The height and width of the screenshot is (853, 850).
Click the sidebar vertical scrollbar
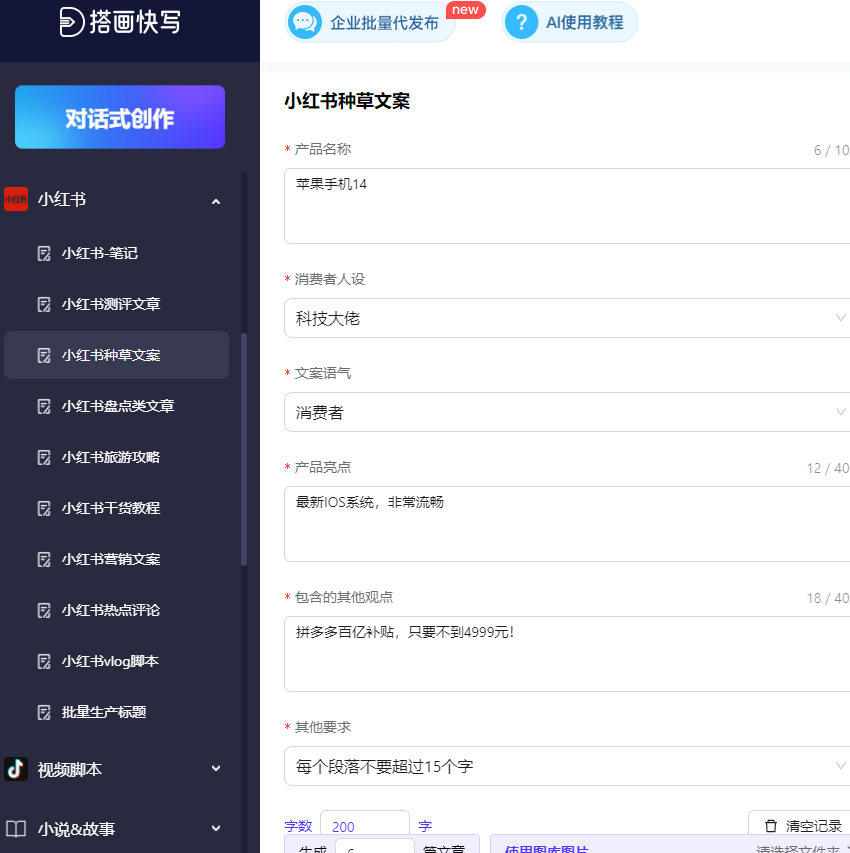tap(244, 449)
